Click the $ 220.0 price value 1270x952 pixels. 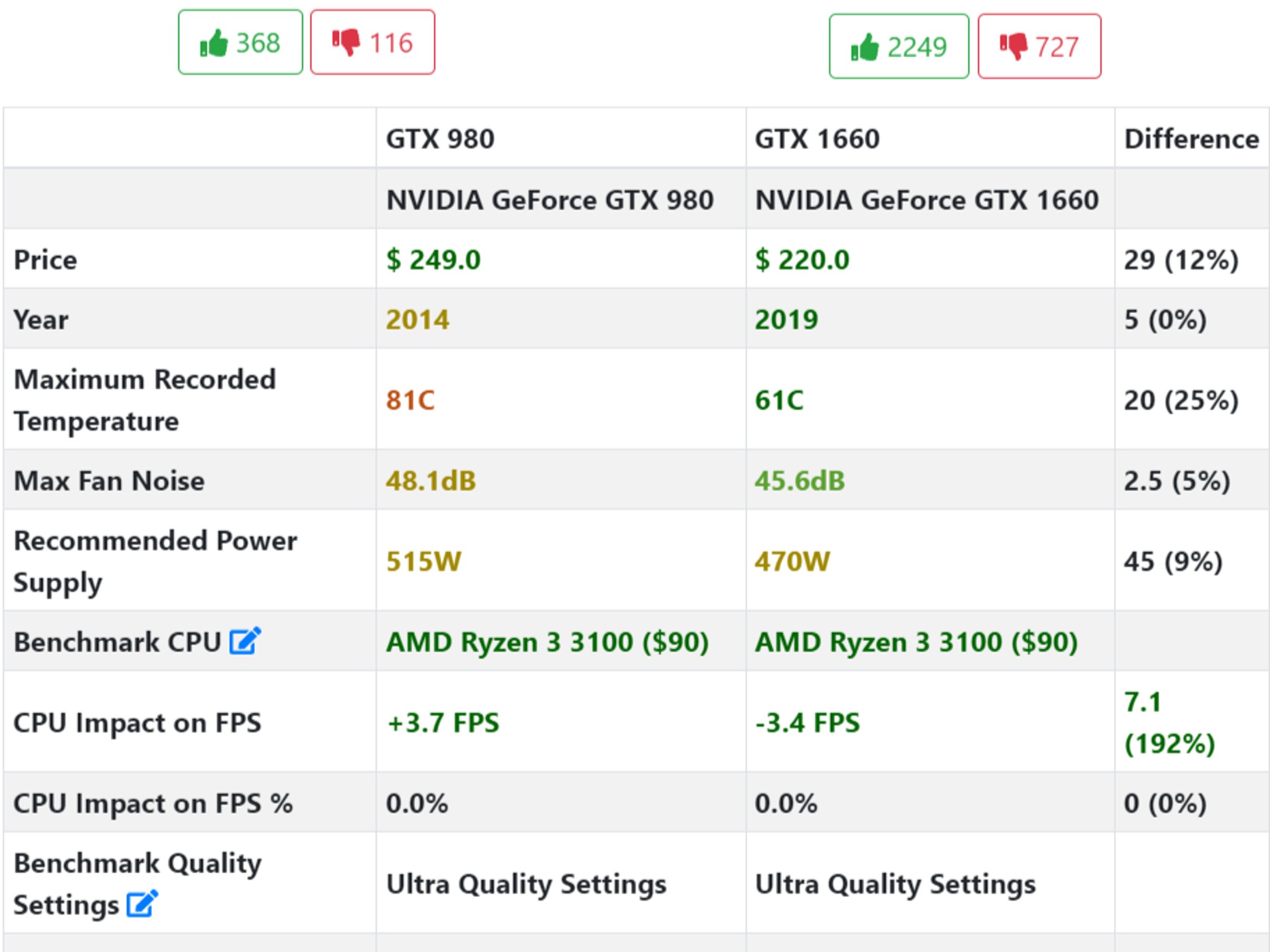click(802, 259)
